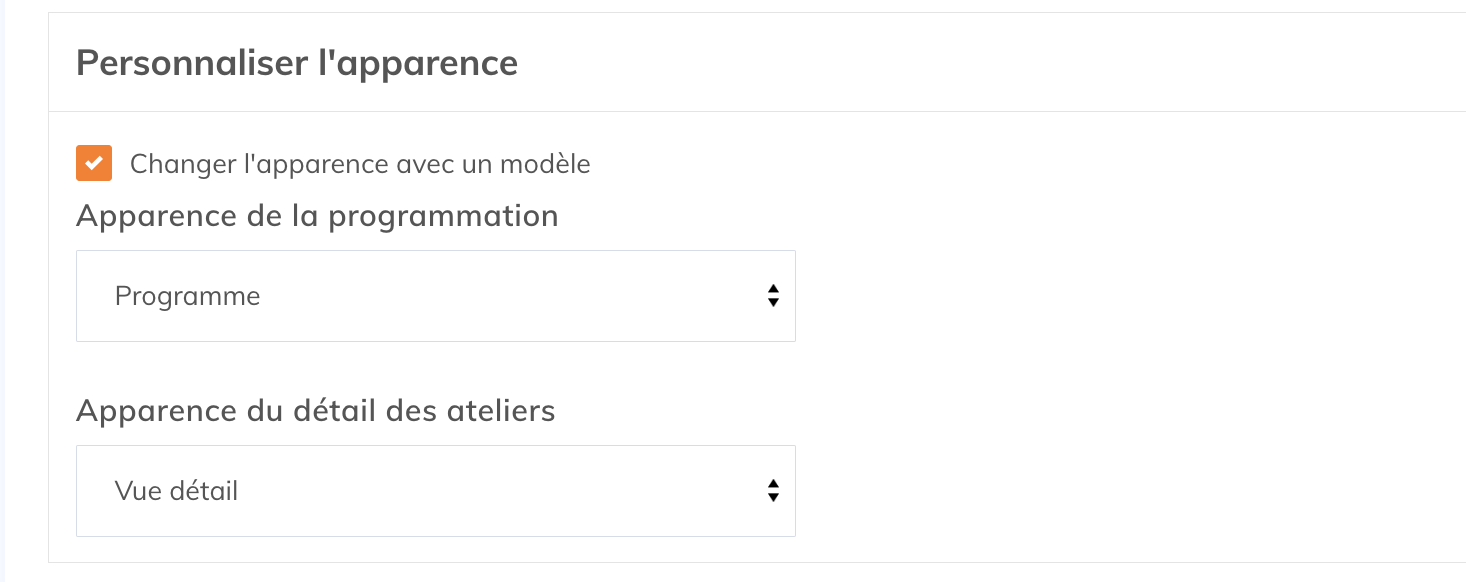Viewport: 1466px width, 582px height.
Task: Open the 'Apparence du détail des ateliers' dropdown
Action: pyautogui.click(x=435, y=491)
